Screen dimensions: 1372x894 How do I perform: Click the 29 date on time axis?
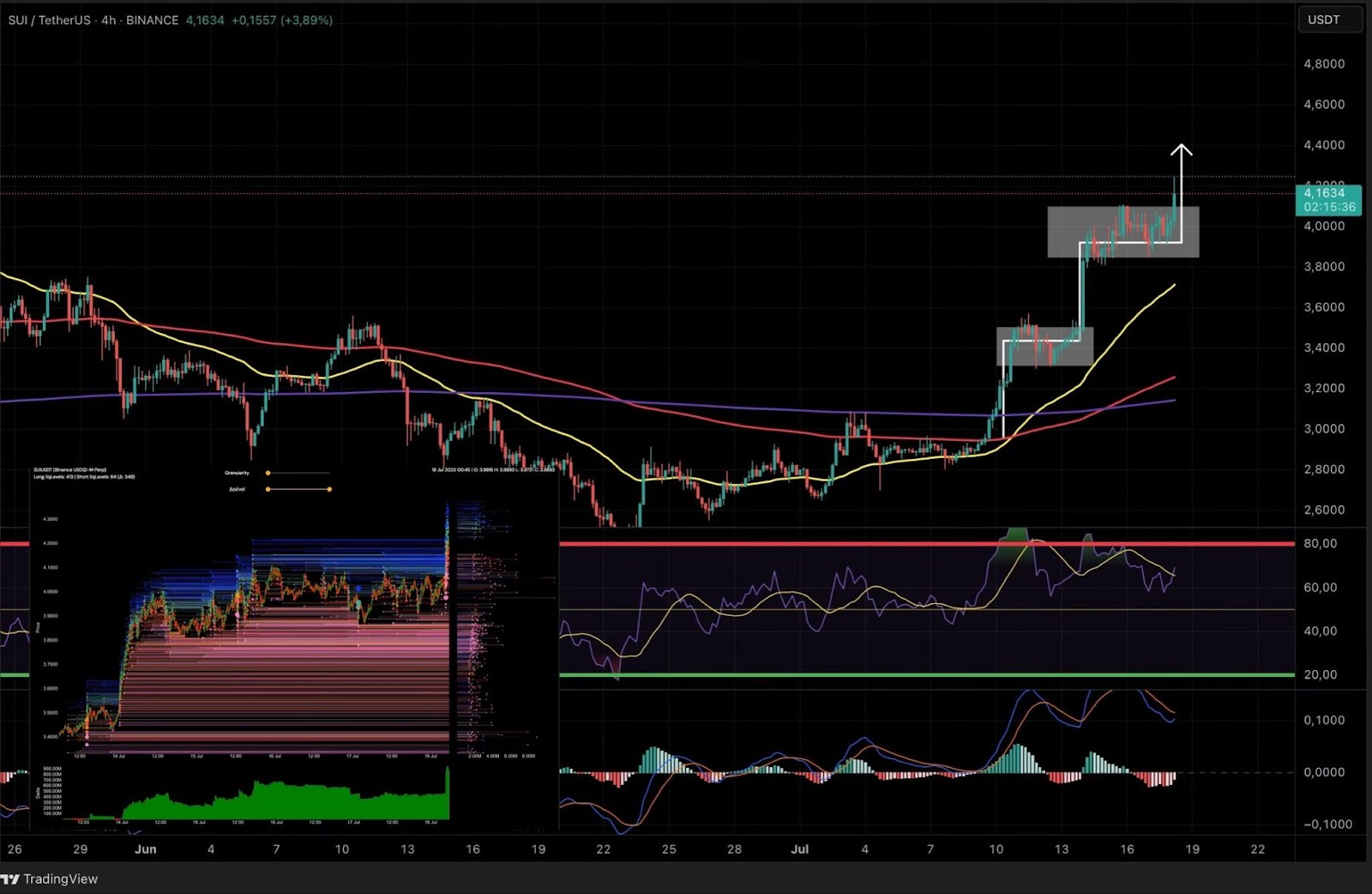click(80, 849)
